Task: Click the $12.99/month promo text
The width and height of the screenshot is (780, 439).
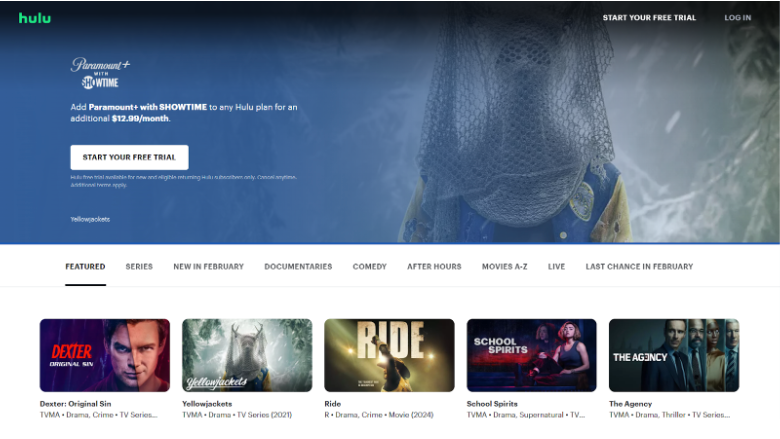Action: pyautogui.click(x=140, y=118)
